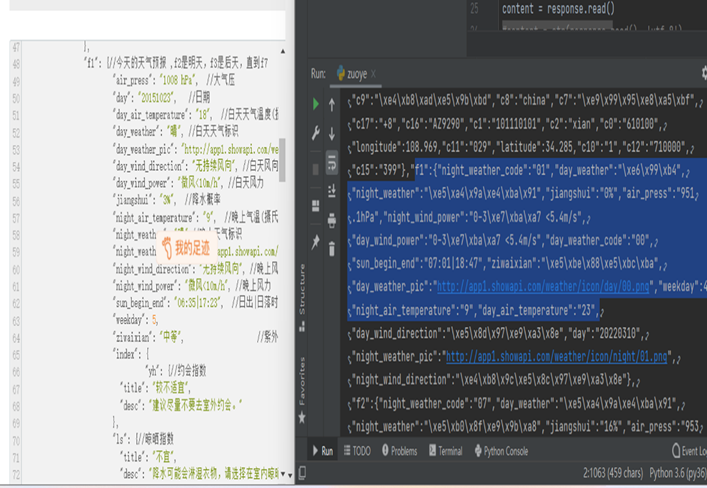This screenshot has height=488, width=707.
Task: Click the 'title': '较不适宜' line
Action: pyautogui.click(x=155, y=388)
